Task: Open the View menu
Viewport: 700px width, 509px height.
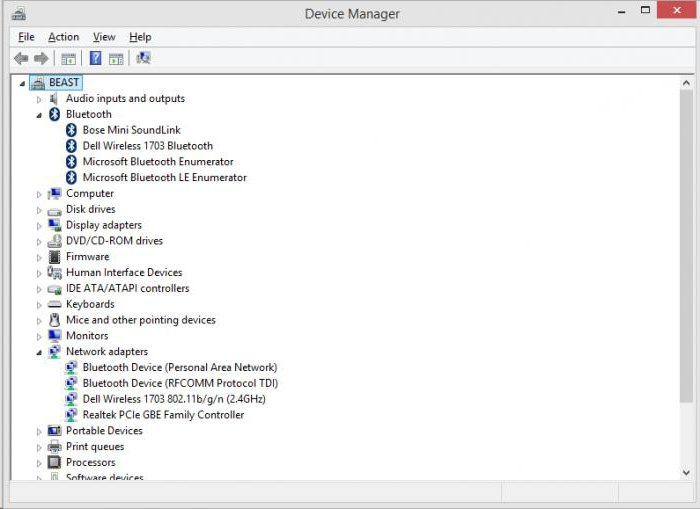Action: point(104,37)
